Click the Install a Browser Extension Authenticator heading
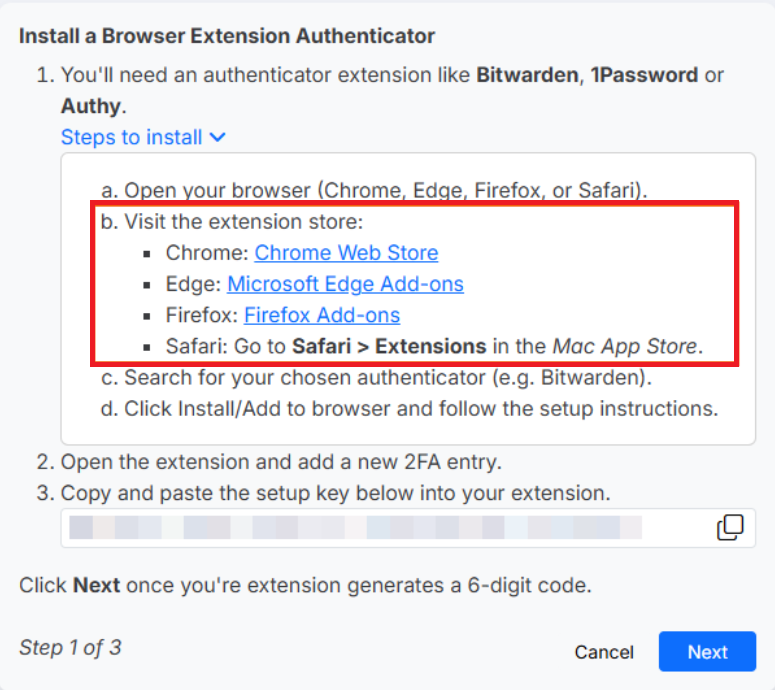 (x=227, y=36)
